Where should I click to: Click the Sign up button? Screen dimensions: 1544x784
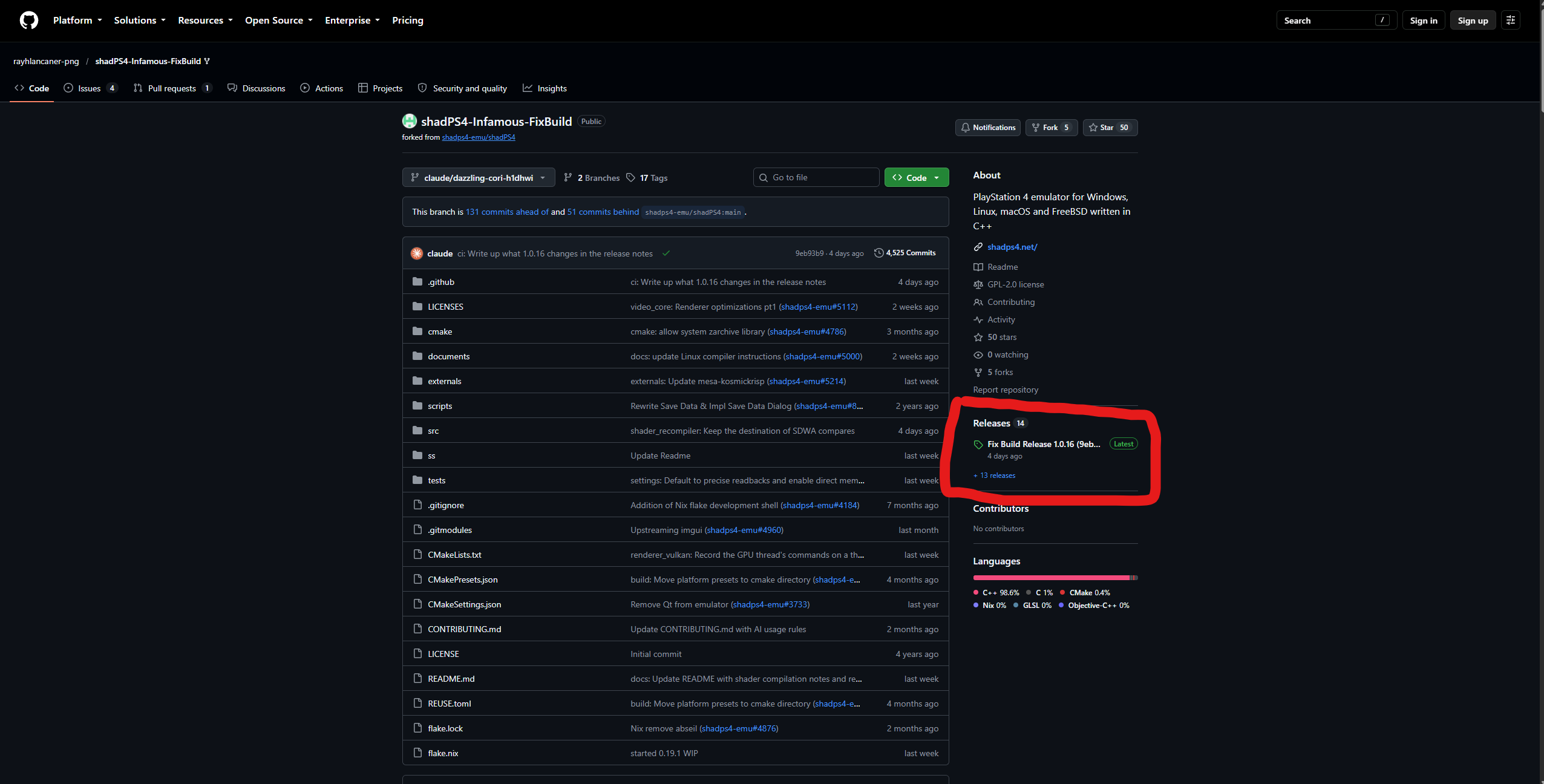click(x=1473, y=21)
